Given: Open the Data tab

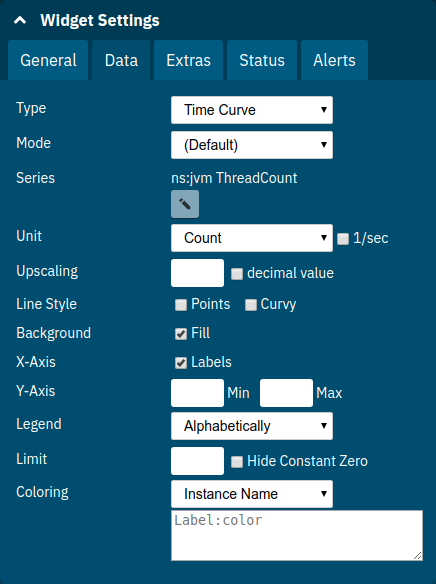Looking at the screenshot, I should [121, 60].
